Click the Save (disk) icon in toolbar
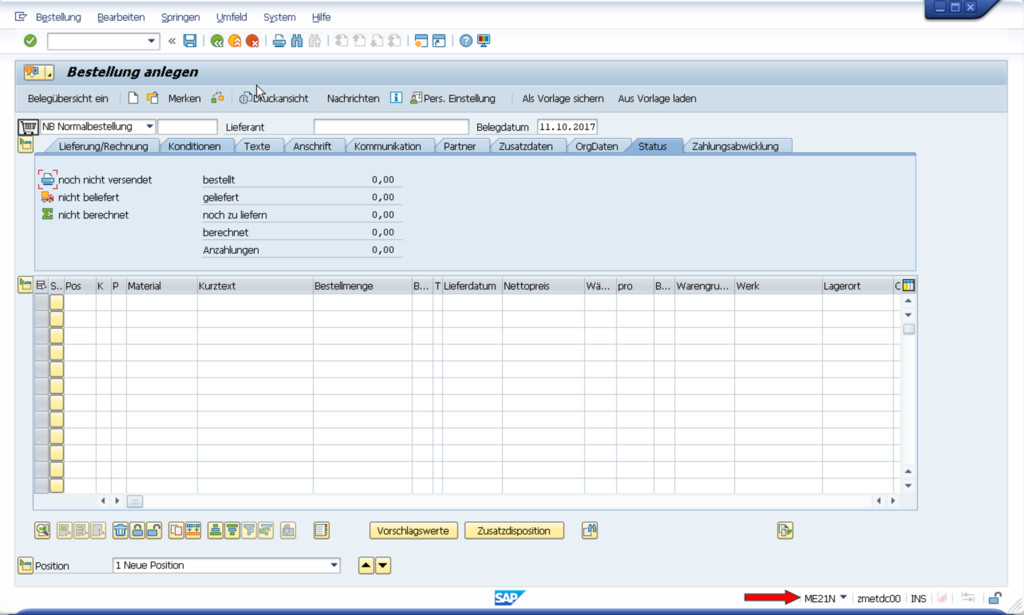Image resolution: width=1024 pixels, height=615 pixels. click(190, 41)
